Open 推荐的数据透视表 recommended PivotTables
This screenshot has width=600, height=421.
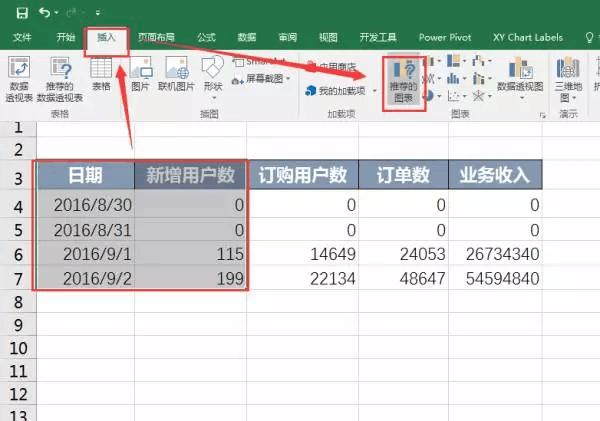pos(60,79)
